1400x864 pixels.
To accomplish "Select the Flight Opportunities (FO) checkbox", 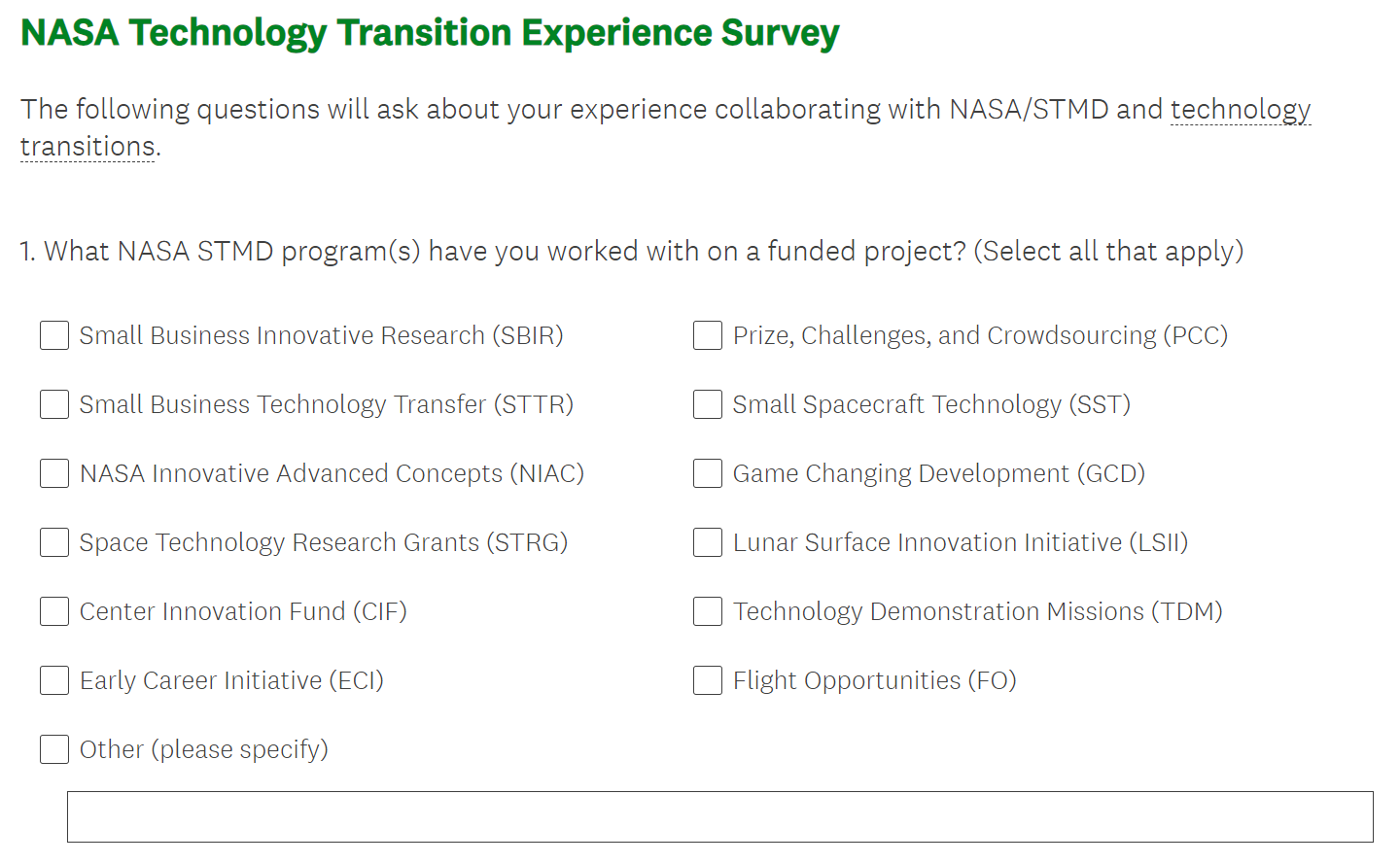I will pyautogui.click(x=708, y=680).
